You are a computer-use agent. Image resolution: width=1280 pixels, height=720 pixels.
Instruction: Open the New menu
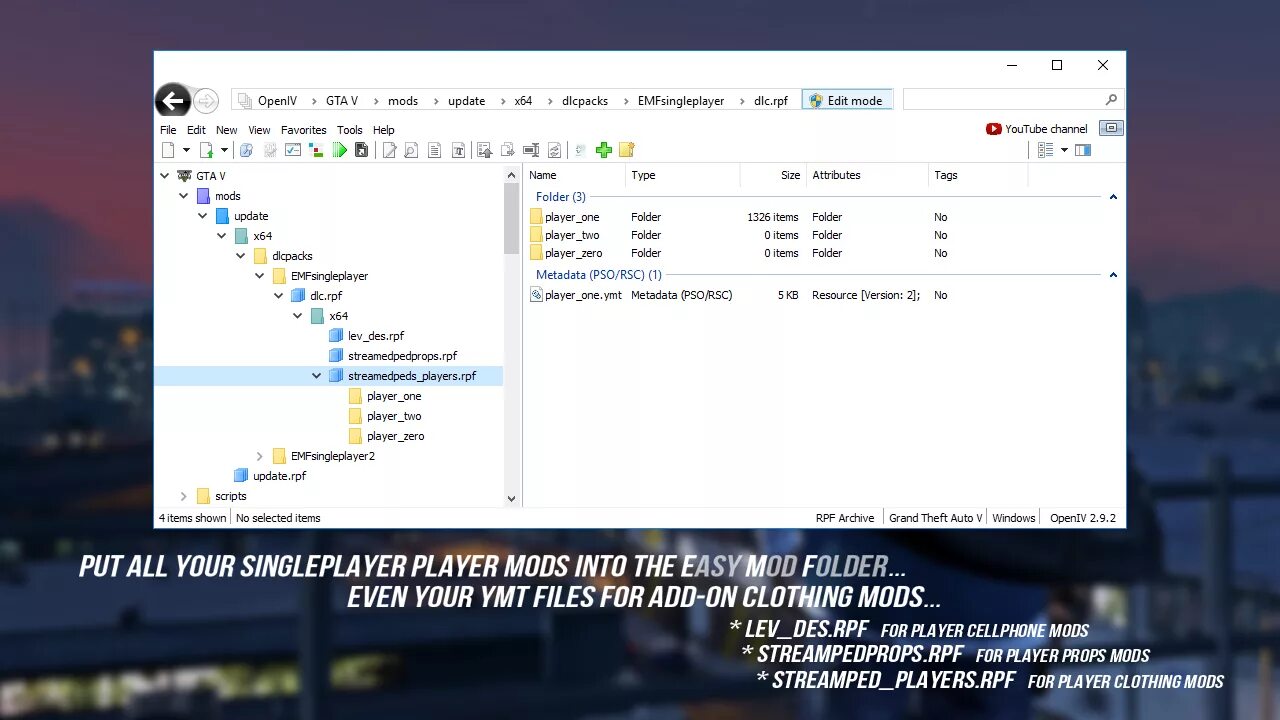pos(227,130)
